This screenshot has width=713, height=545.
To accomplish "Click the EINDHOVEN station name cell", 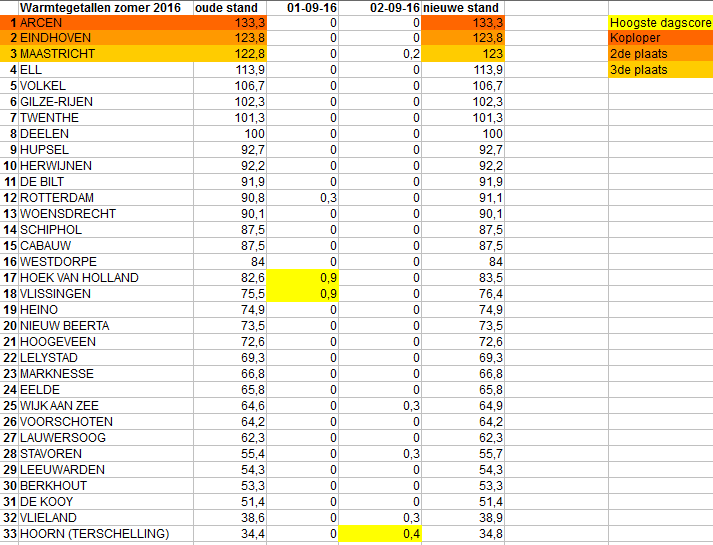I will [106, 38].
